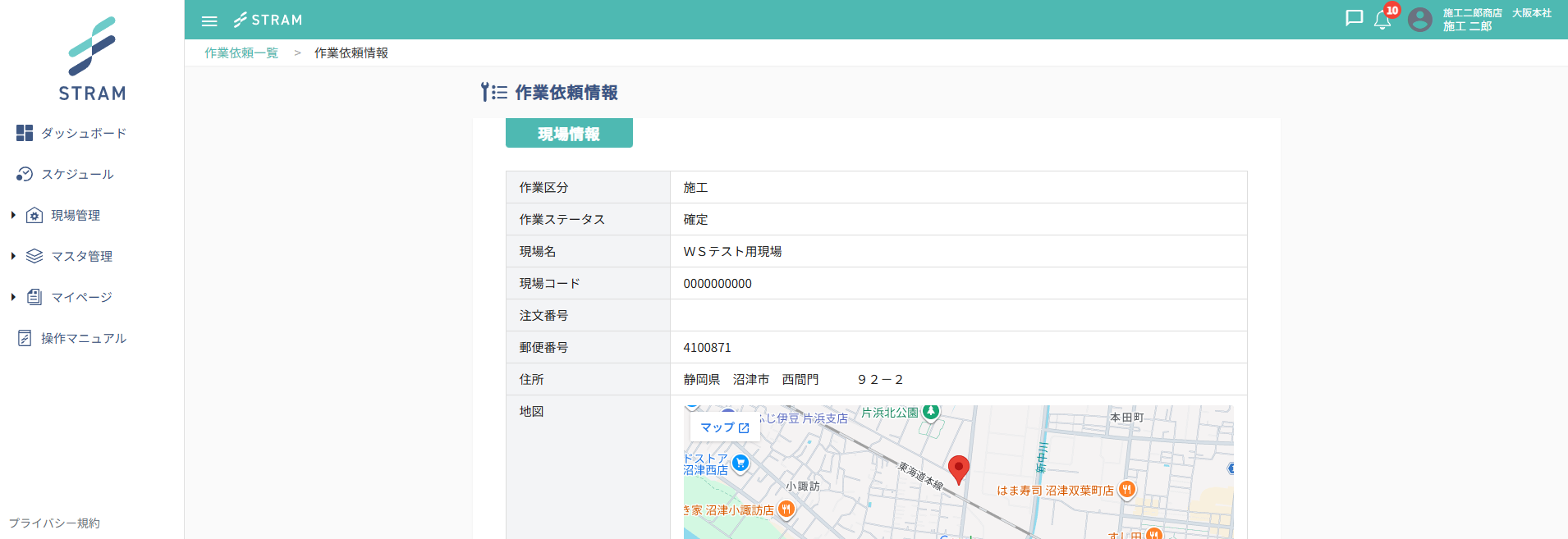Click the マイページ clipboard icon
Screen dimensions: 1568x539
[x=34, y=297]
